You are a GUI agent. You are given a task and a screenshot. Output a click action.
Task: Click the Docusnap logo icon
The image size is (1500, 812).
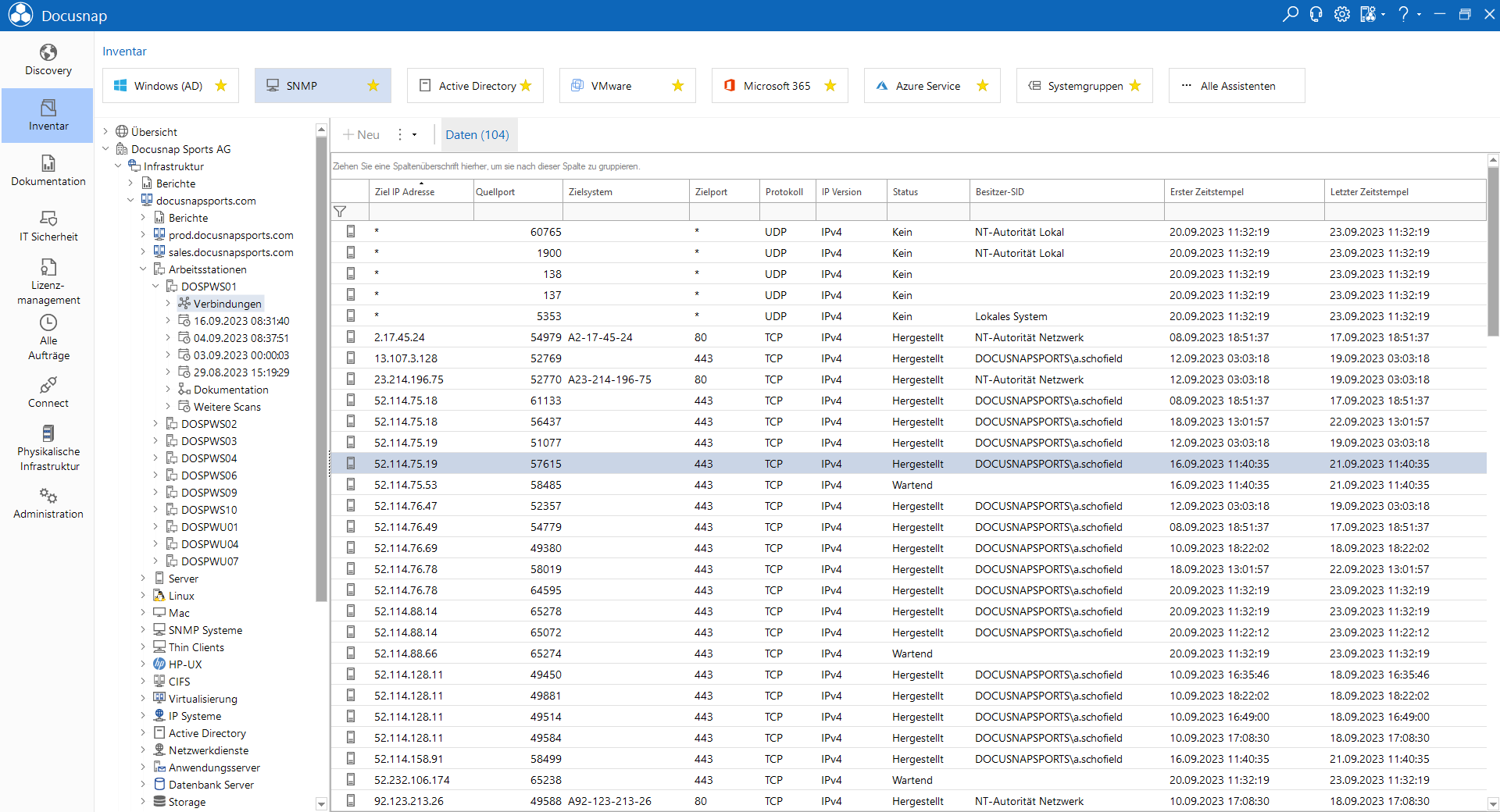click(20, 15)
